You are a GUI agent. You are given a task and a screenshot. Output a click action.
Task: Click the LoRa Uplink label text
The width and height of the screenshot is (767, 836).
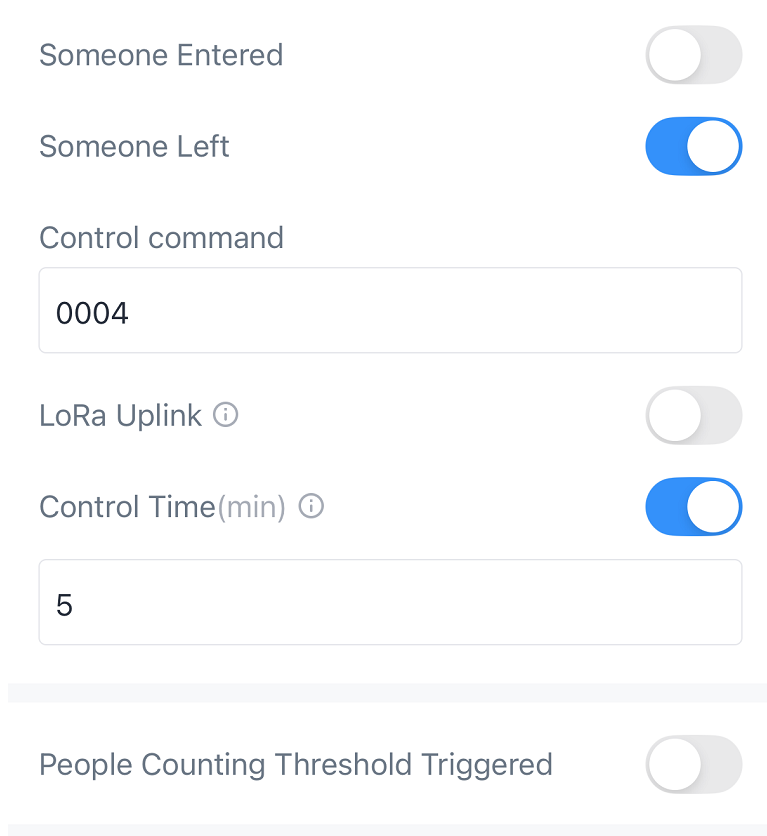coord(120,416)
